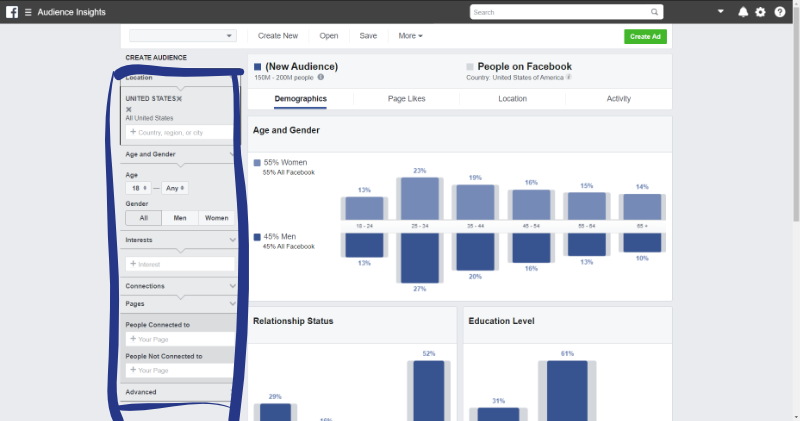Select Men gender option
Viewport: 800px width, 421px height.
pos(180,218)
